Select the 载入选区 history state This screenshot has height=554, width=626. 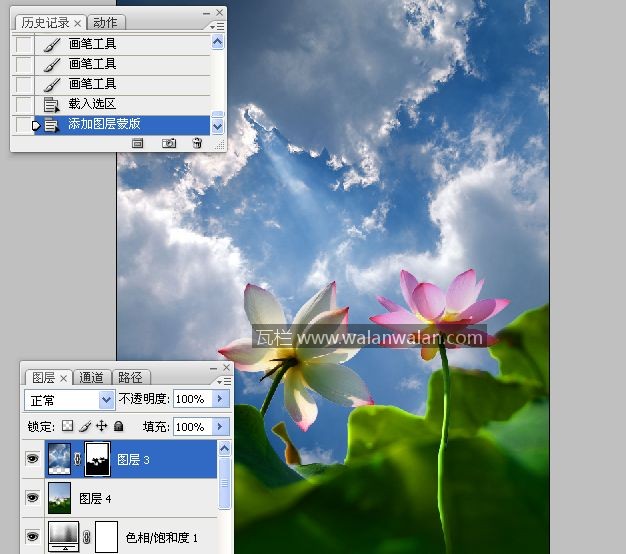pyautogui.click(x=92, y=104)
